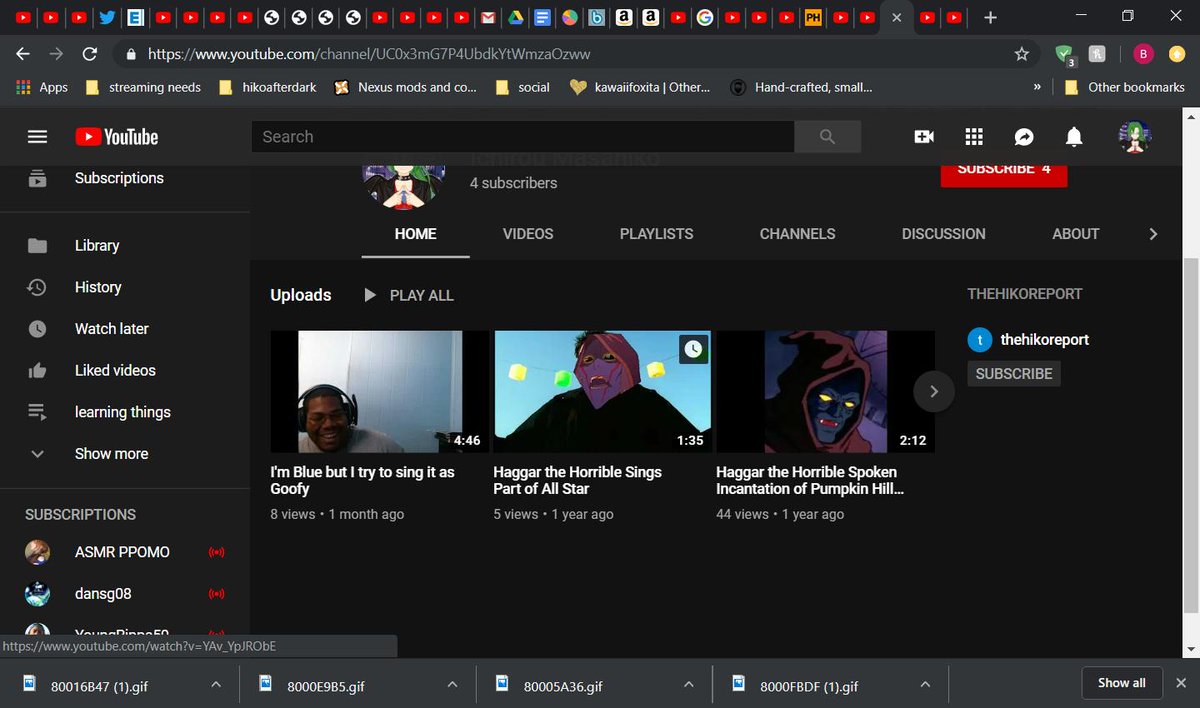Click the browser address bar URL
The width and height of the screenshot is (1200, 708).
[369, 54]
